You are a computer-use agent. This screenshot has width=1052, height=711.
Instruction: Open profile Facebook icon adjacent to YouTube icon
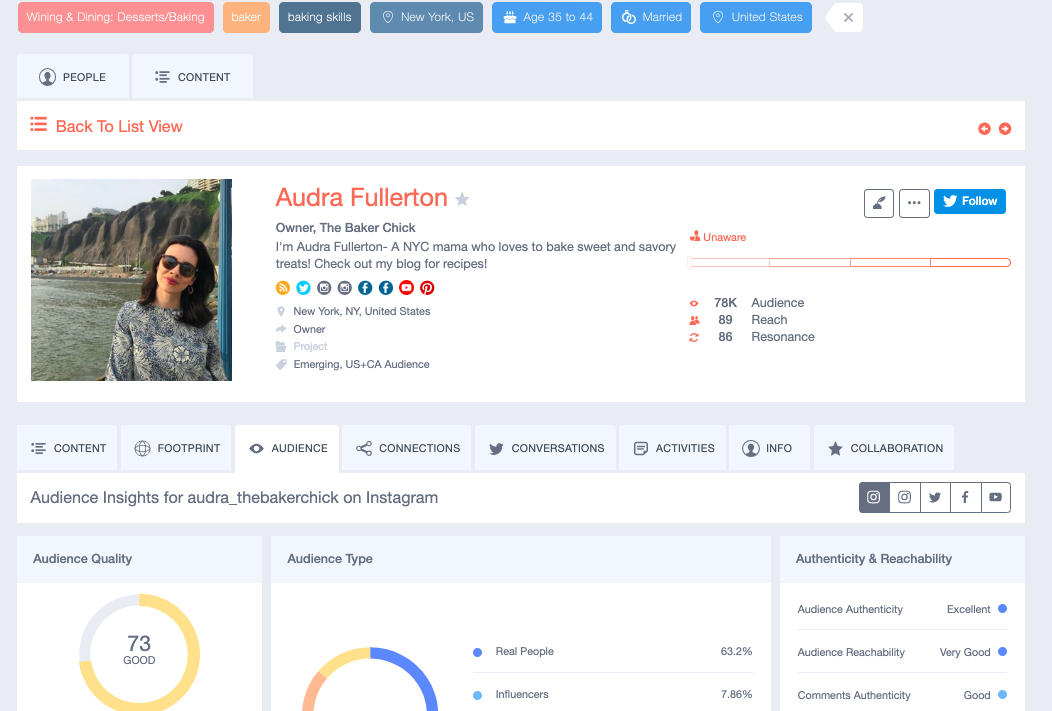[386, 288]
